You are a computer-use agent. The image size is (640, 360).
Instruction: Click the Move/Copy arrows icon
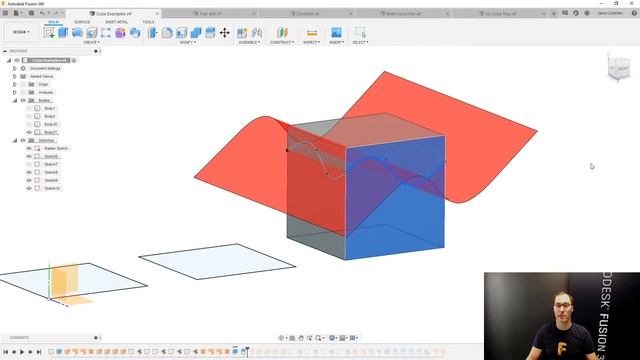point(224,33)
